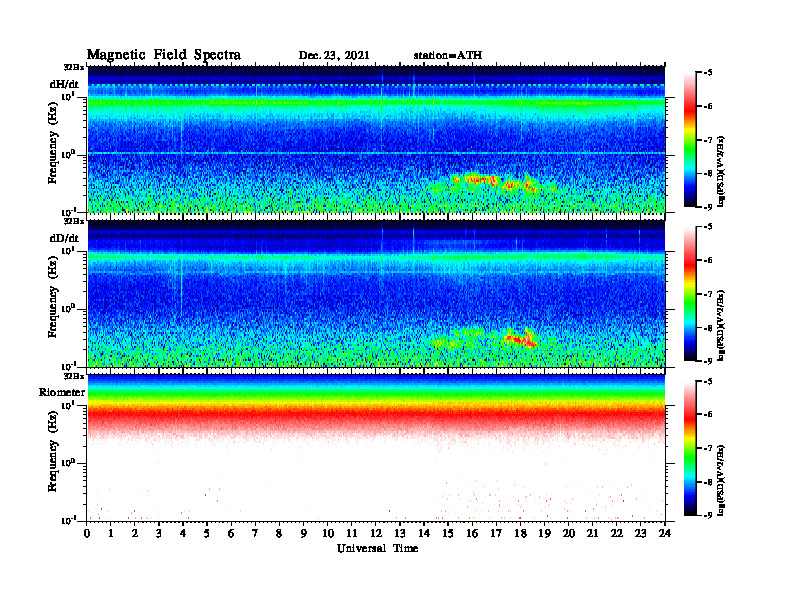Screen dimensions: 792x612
Task: Click the -6 tick on the Riometer colorbar
Action: coord(708,415)
